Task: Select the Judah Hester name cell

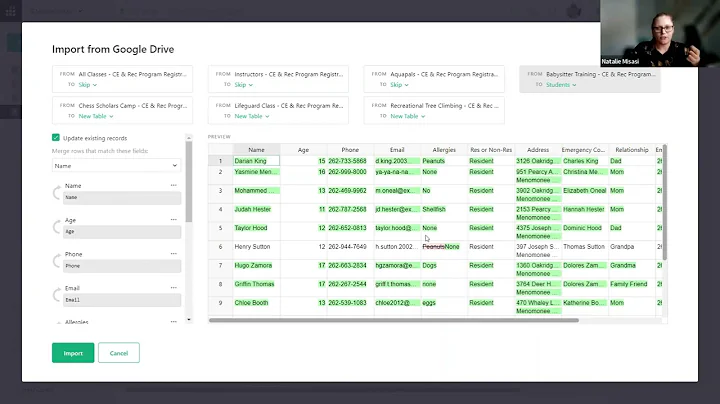Action: pyautogui.click(x=256, y=213)
